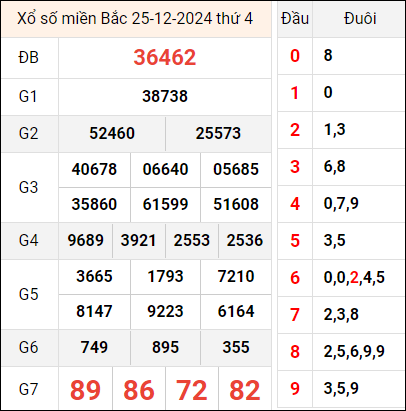Select G3 number 40678
406x411 pixels.
[x=94, y=169]
